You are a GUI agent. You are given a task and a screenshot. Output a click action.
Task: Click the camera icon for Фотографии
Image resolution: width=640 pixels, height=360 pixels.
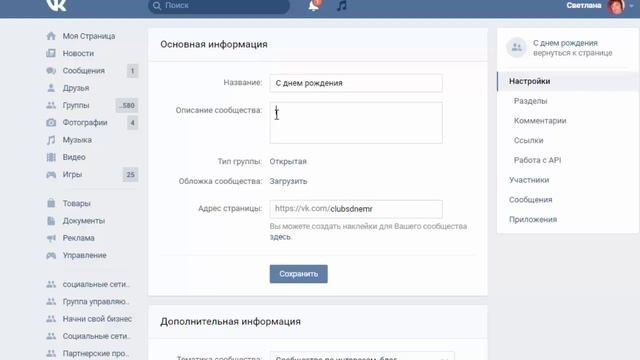point(51,122)
